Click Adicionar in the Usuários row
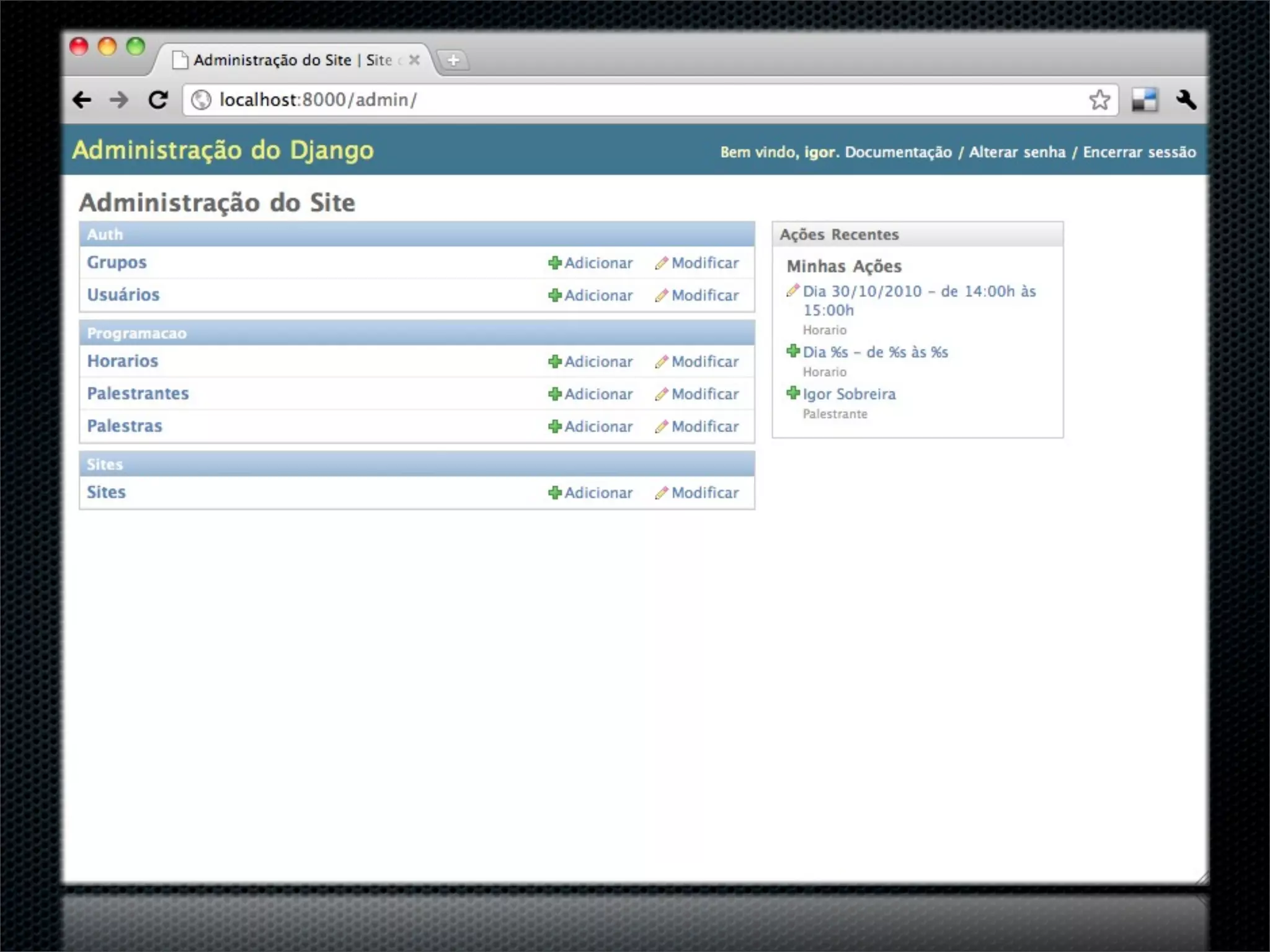The width and height of the screenshot is (1270, 952). (x=590, y=295)
